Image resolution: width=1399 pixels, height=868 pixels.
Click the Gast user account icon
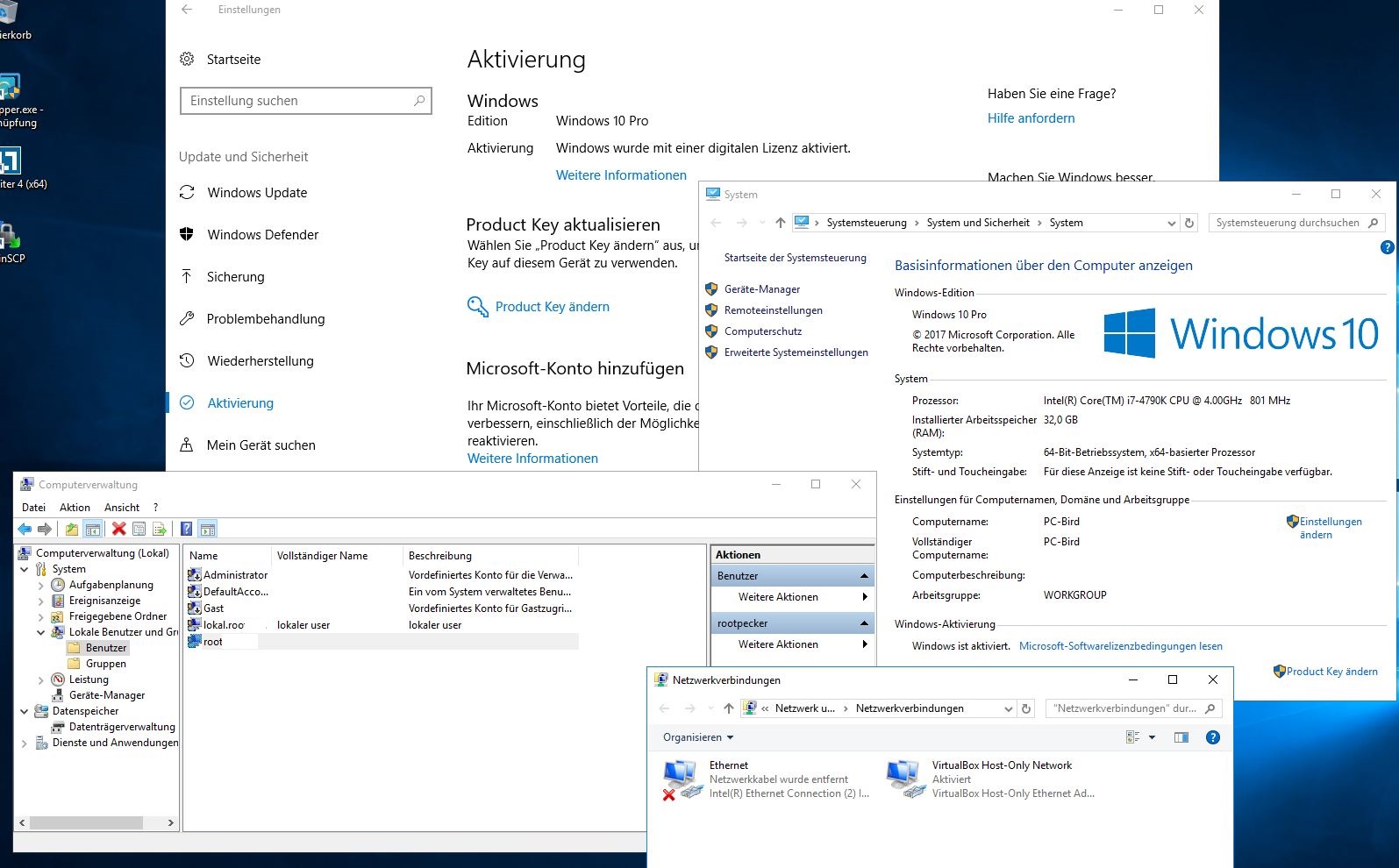(195, 608)
